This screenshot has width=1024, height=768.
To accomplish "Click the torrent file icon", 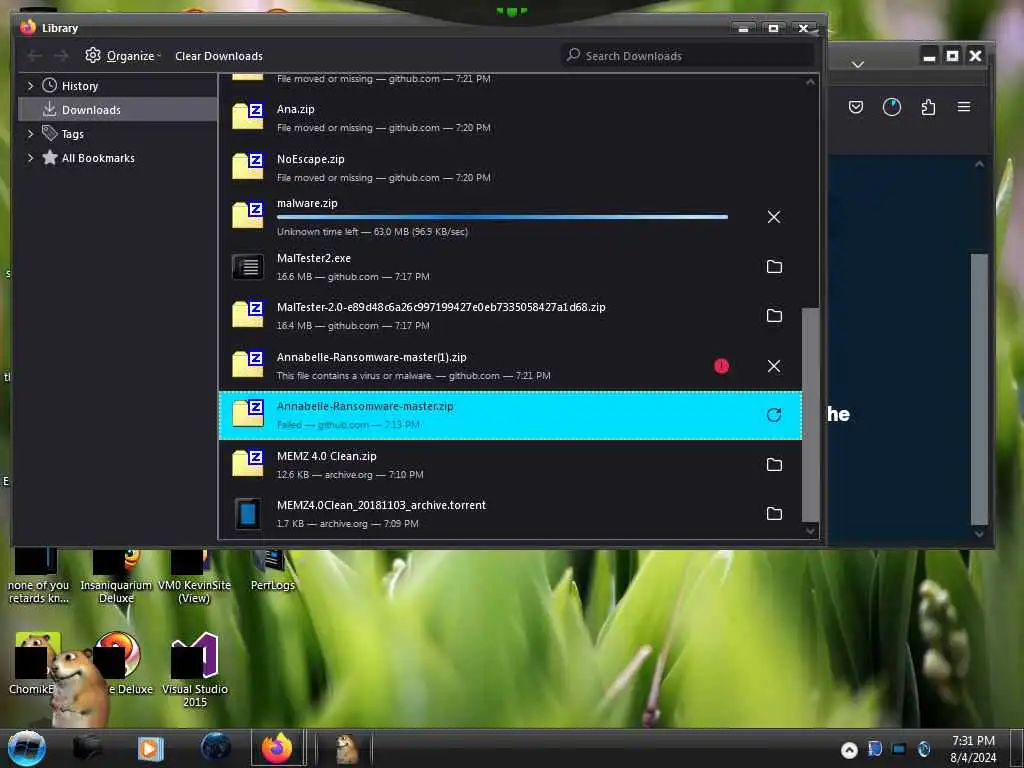I will coord(248,514).
